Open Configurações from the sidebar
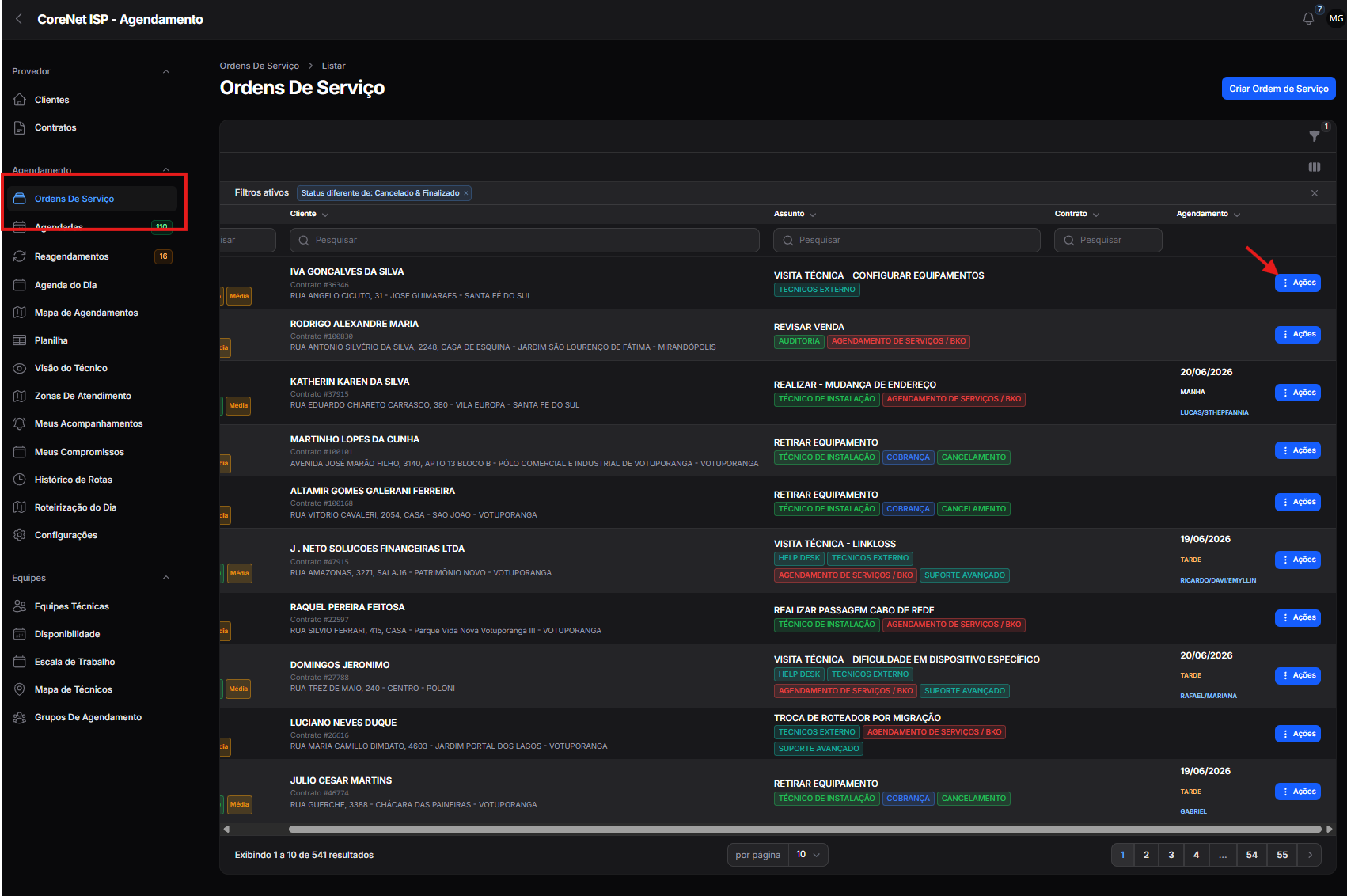 pyautogui.click(x=66, y=535)
